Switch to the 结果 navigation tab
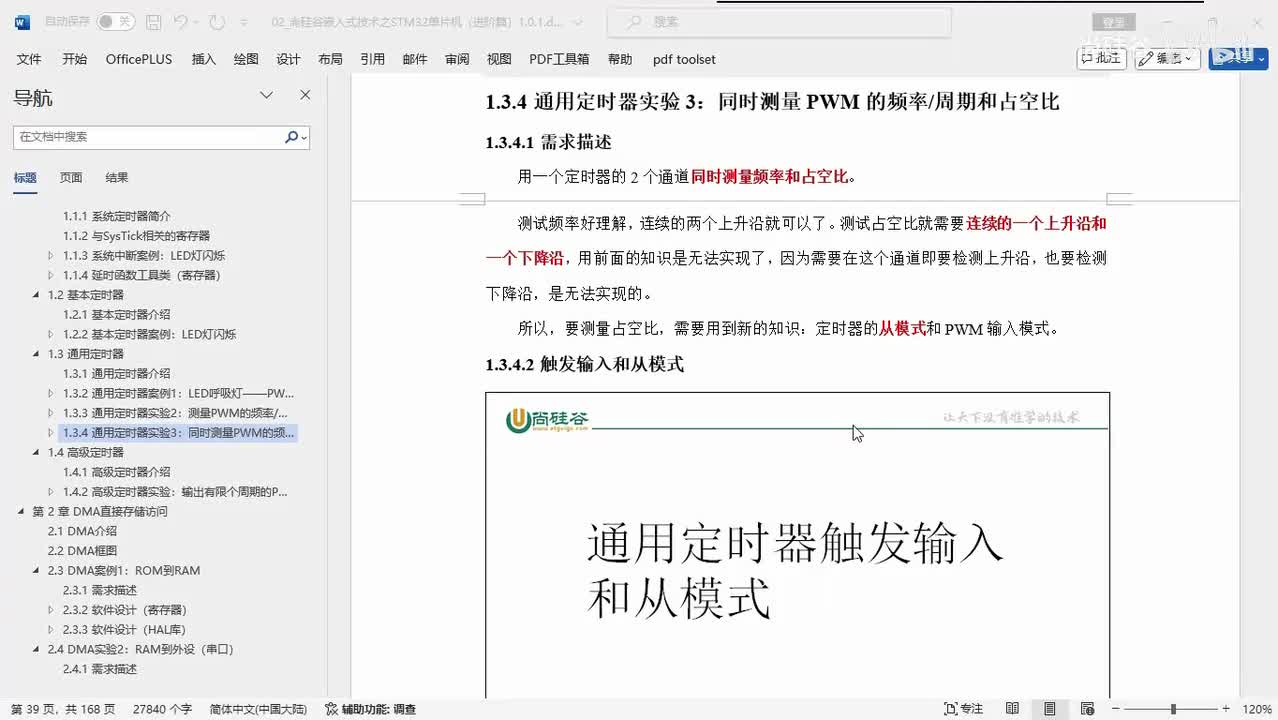 [x=117, y=178]
